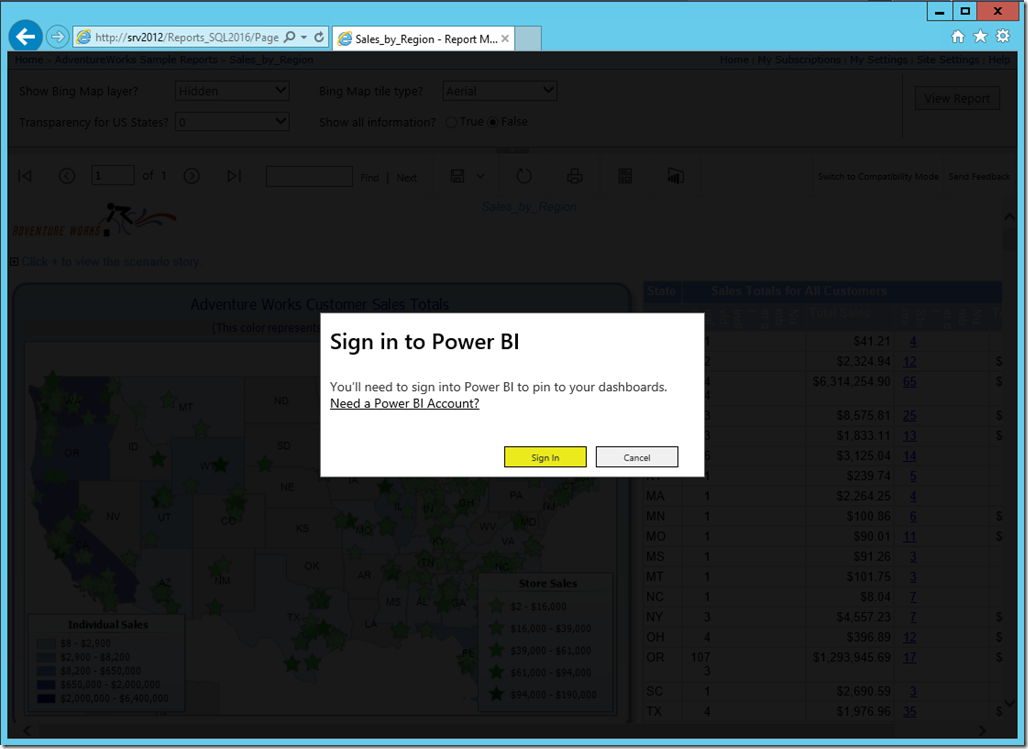Viewport: 1028px width, 749px height.
Task: Click the Pin to Power BI icon
Action: pyautogui.click(x=675, y=176)
